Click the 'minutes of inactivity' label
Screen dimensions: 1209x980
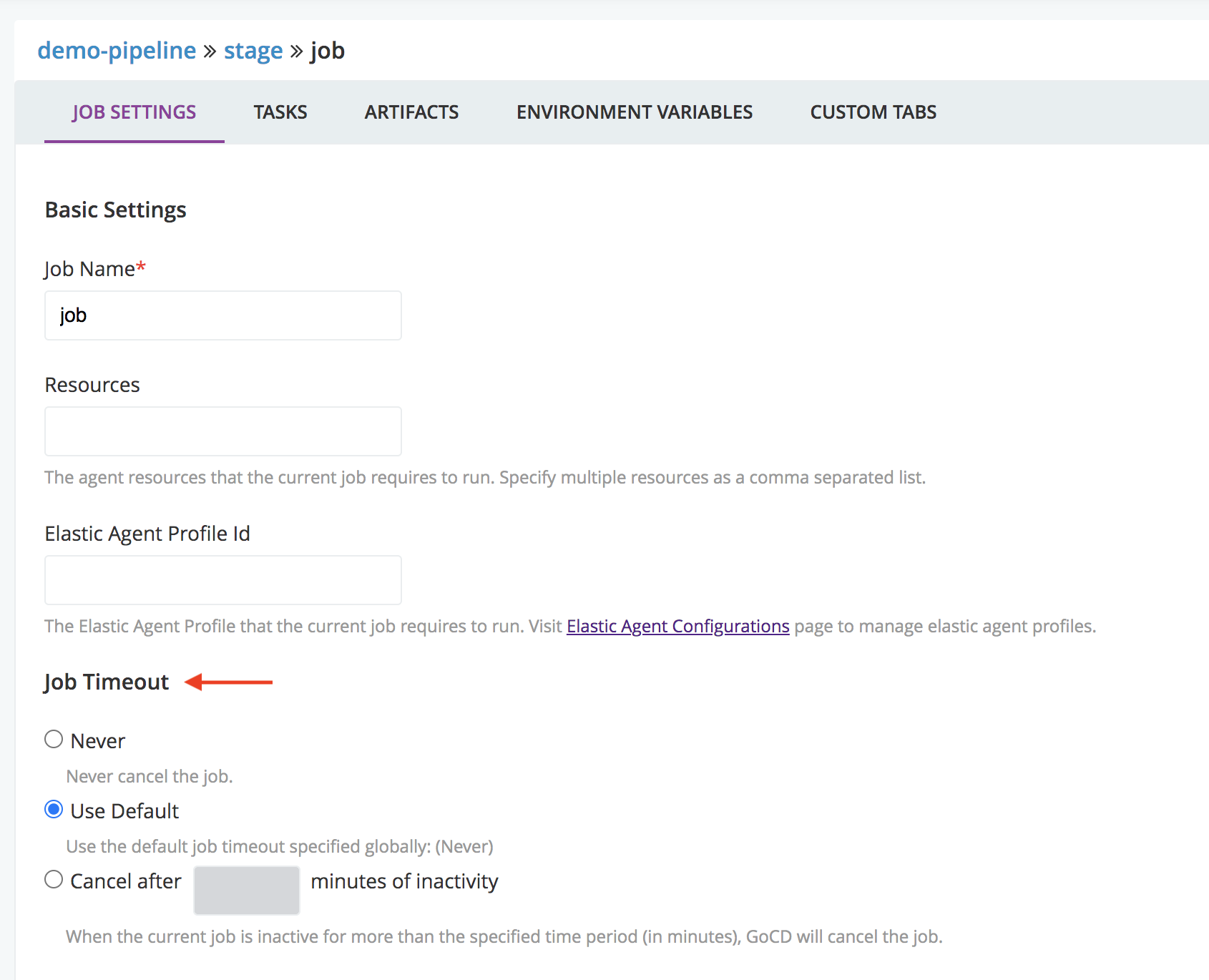[404, 881]
